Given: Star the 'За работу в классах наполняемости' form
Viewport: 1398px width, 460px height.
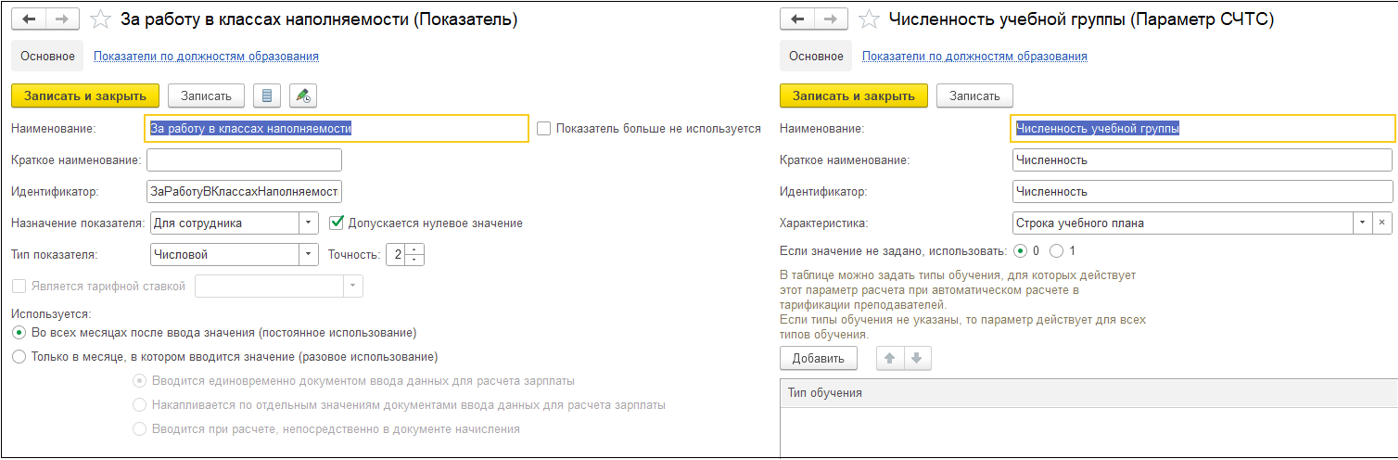Looking at the screenshot, I should [x=100, y=19].
